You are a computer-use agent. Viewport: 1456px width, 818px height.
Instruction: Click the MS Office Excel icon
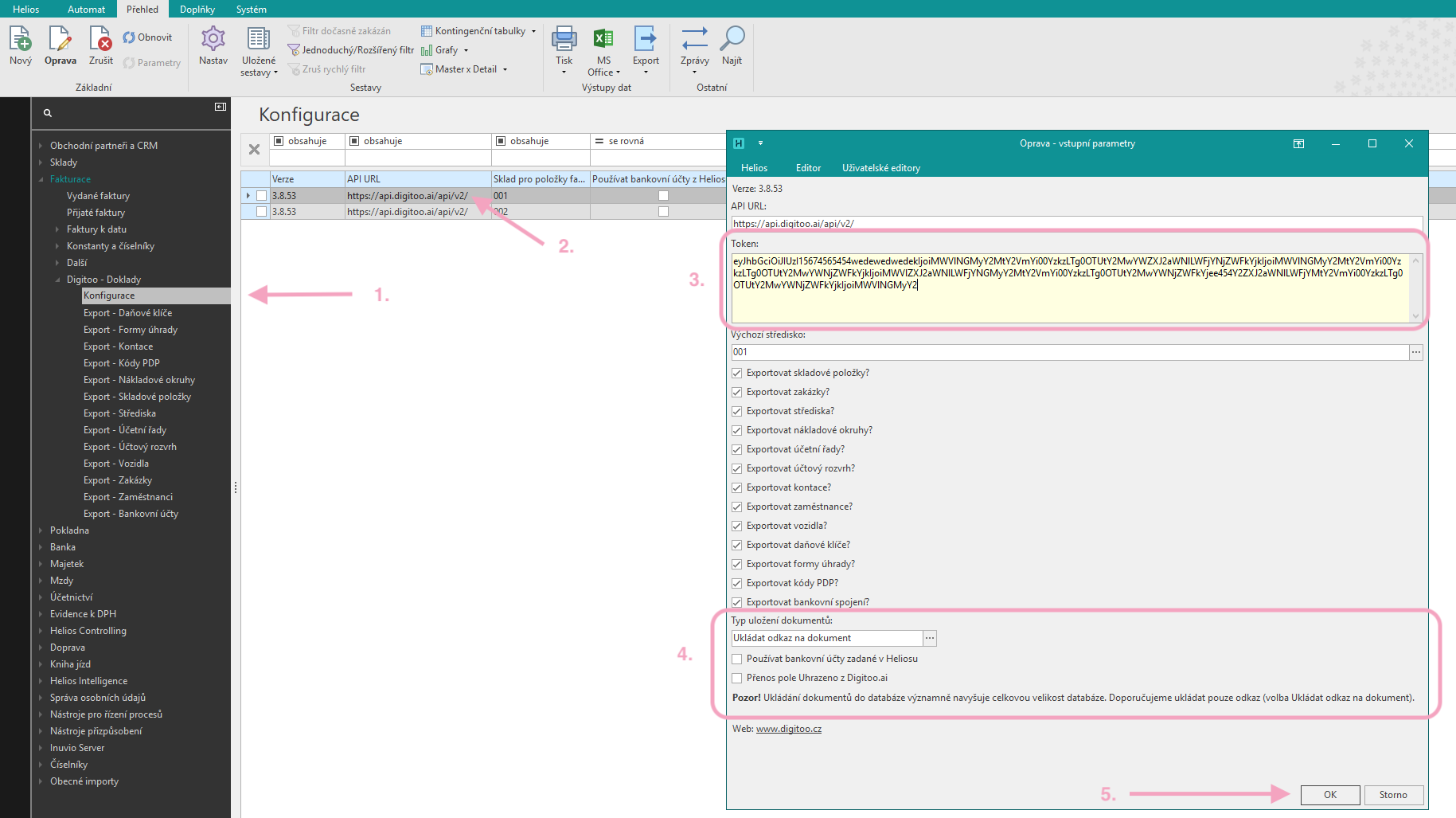coord(603,38)
